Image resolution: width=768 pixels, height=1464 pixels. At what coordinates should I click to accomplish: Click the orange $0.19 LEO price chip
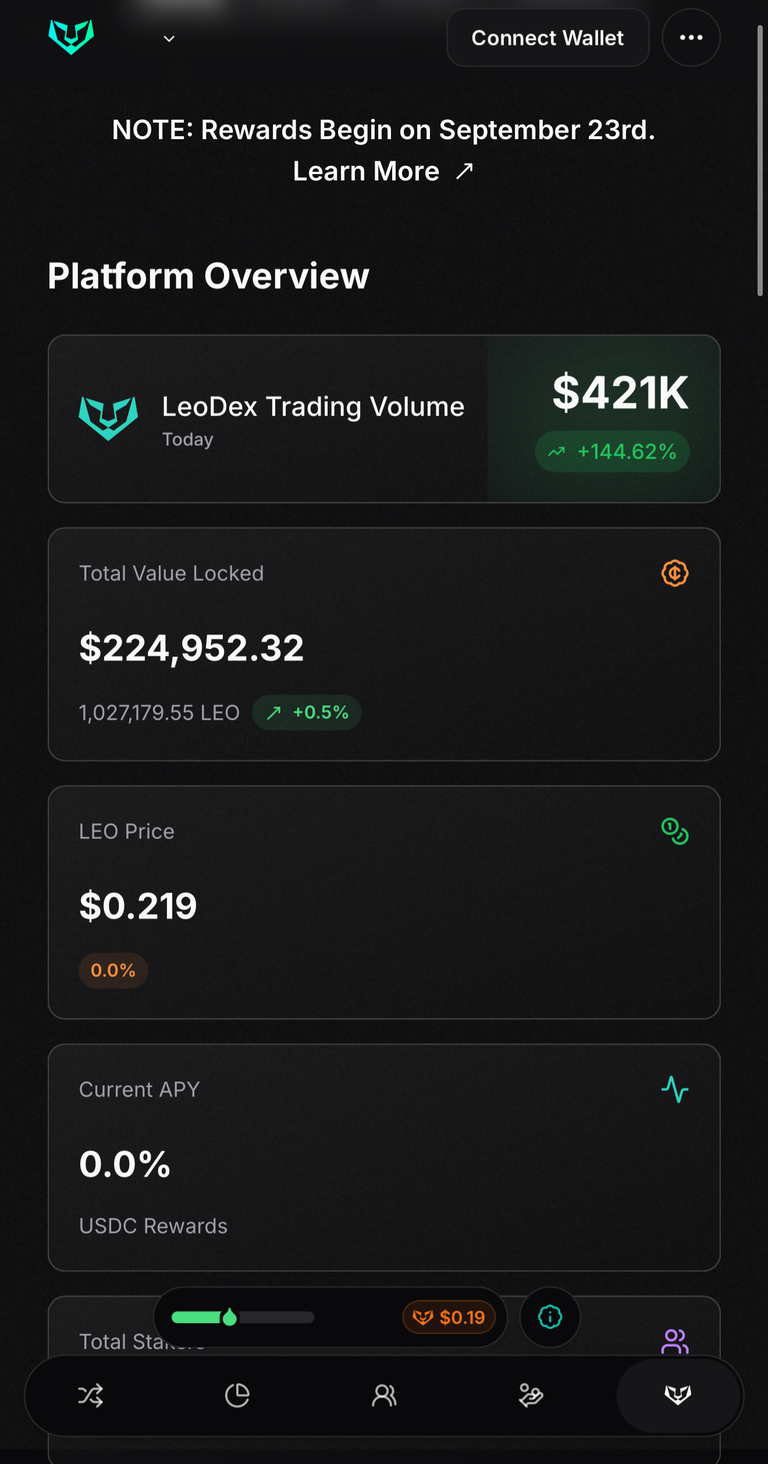[449, 1317]
